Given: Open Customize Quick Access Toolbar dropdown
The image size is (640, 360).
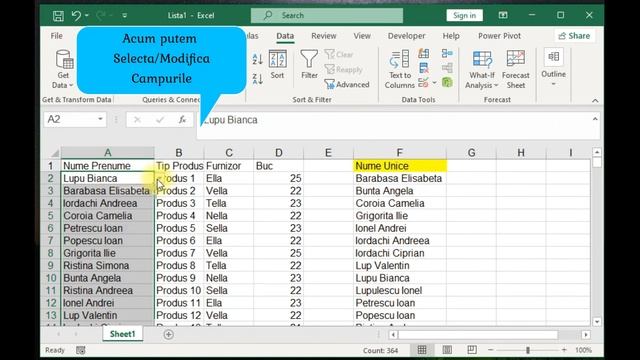Looking at the screenshot, I should coord(124,16).
